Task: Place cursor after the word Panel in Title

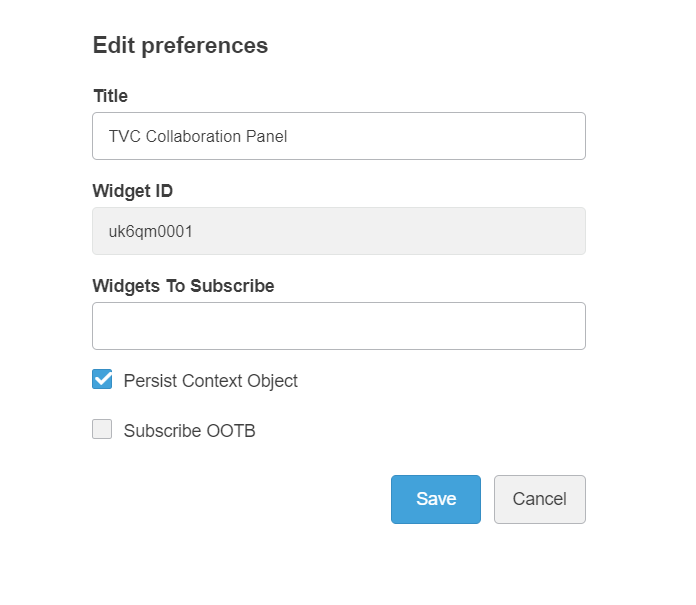Action: [290, 136]
